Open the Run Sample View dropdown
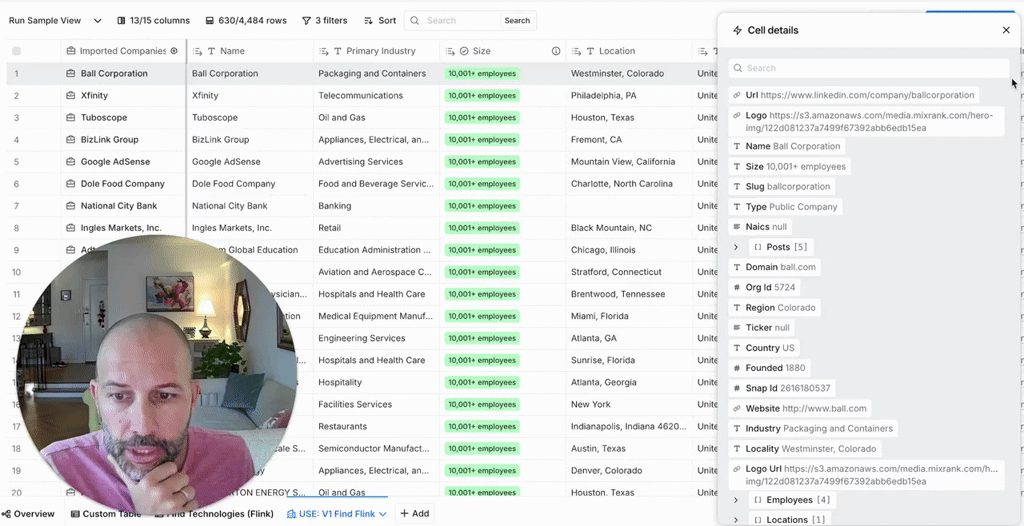Image resolution: width=1024 pixels, height=526 pixels. tap(97, 20)
